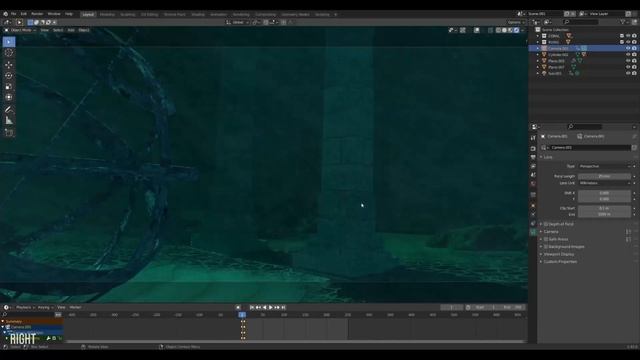Select the Annotate tool

9,109
